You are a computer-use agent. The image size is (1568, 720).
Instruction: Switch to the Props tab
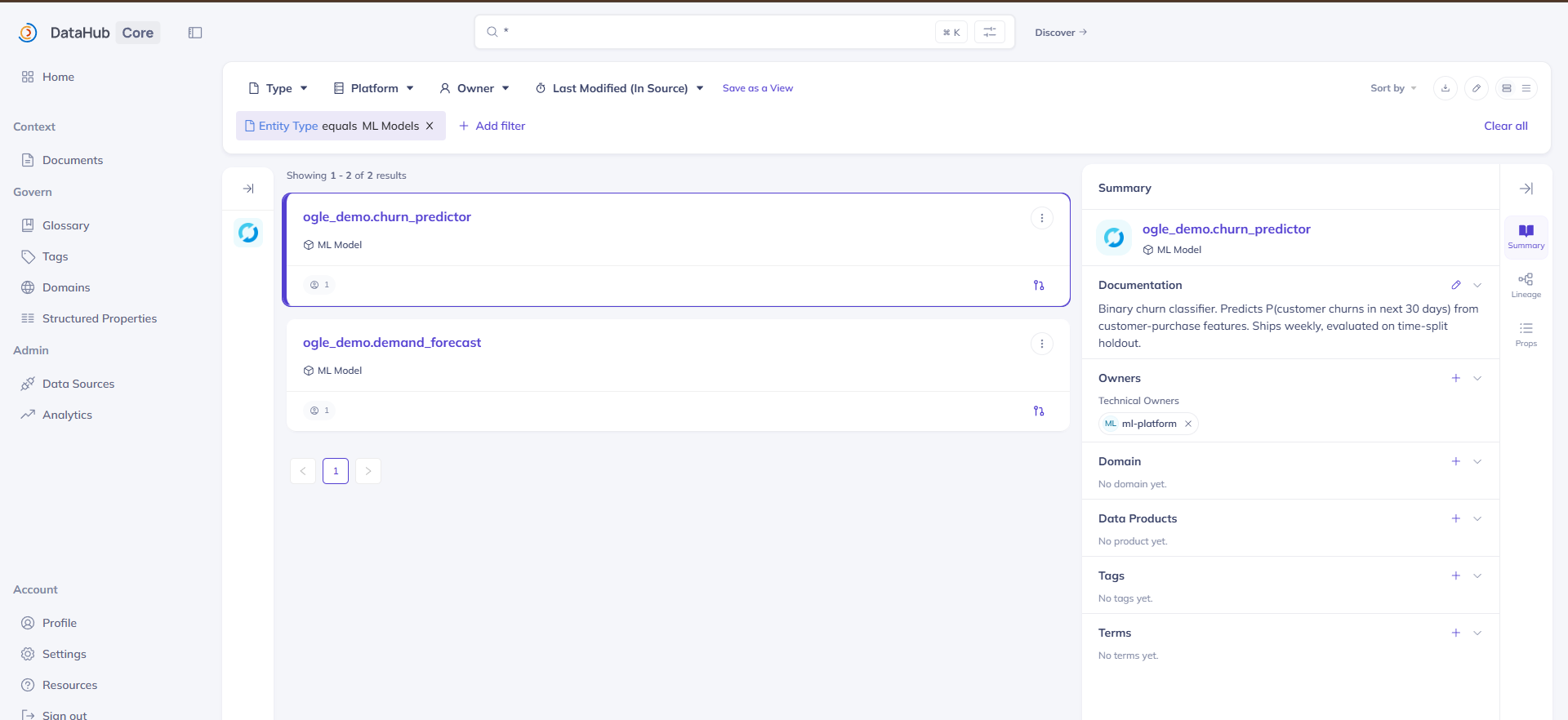[x=1526, y=335]
